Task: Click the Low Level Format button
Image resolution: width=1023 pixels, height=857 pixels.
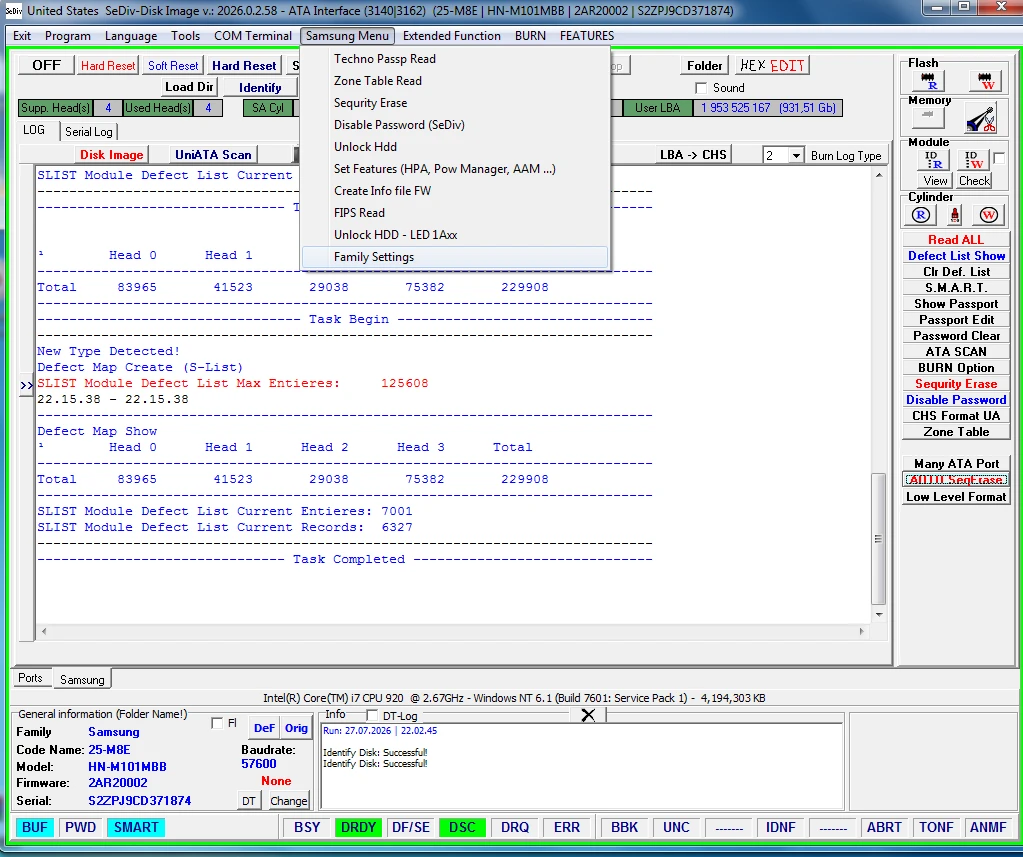Action: (956, 496)
